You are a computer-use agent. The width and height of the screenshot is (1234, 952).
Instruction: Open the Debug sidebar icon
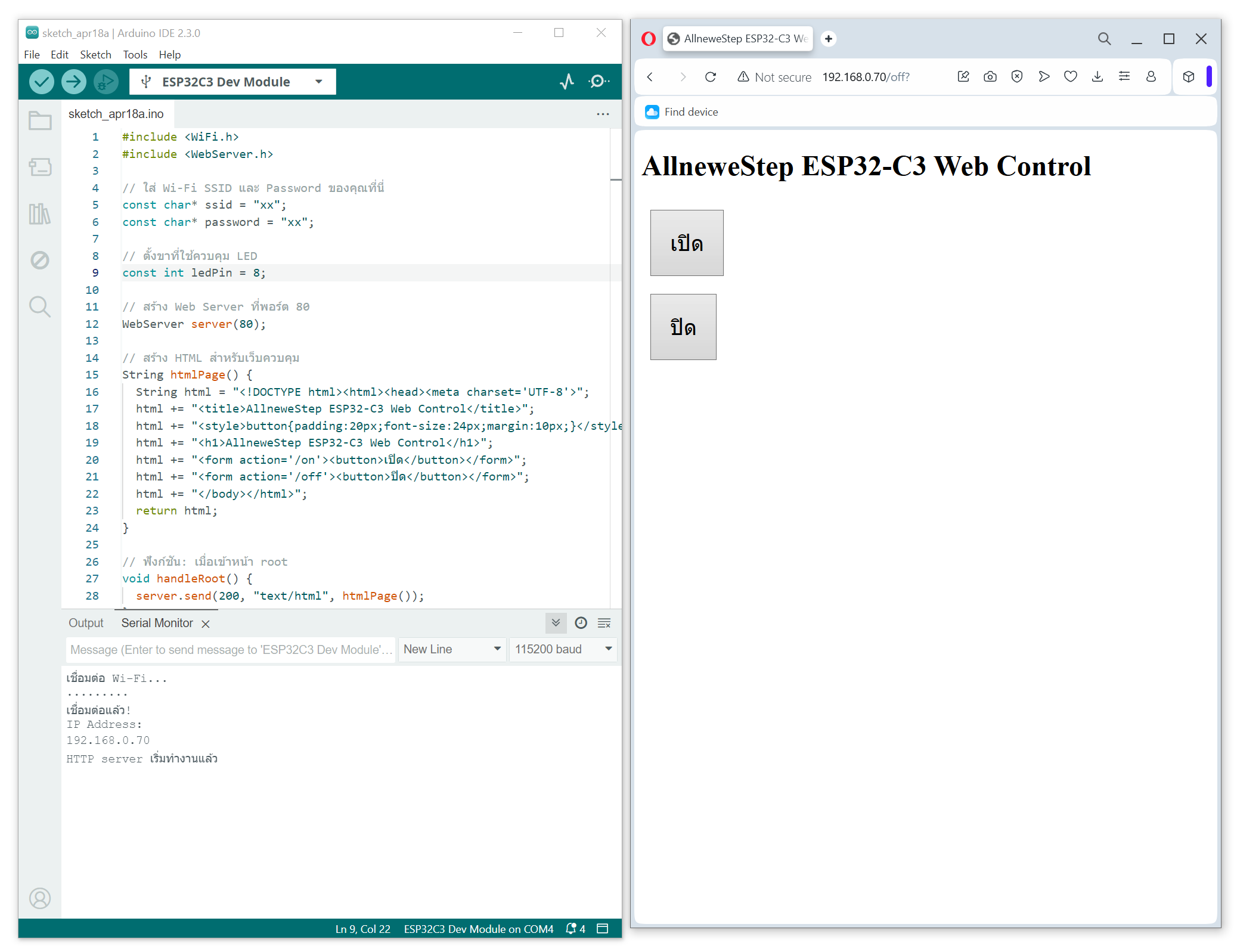pyautogui.click(x=40, y=260)
